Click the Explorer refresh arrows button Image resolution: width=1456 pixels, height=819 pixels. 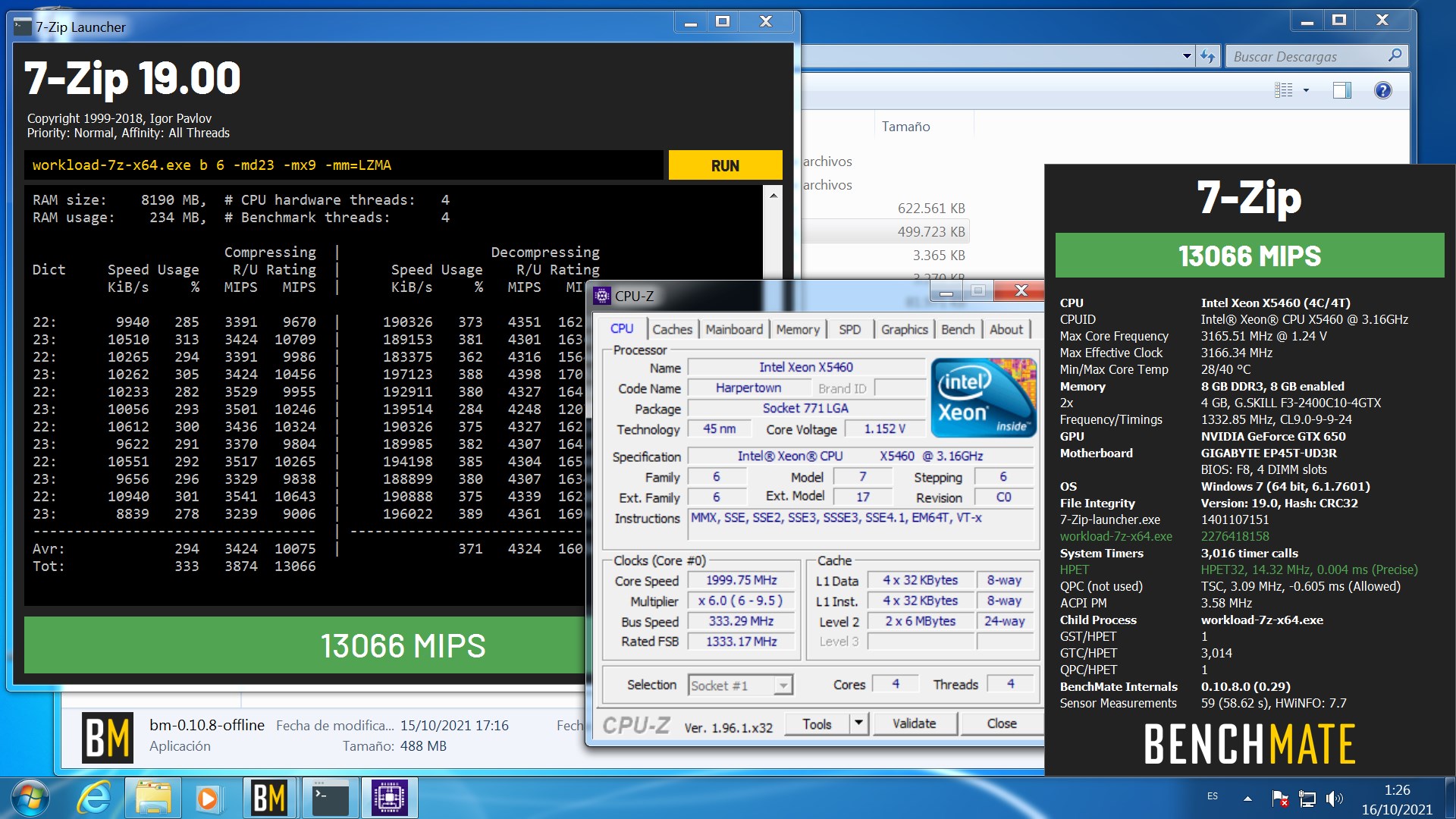point(1208,56)
